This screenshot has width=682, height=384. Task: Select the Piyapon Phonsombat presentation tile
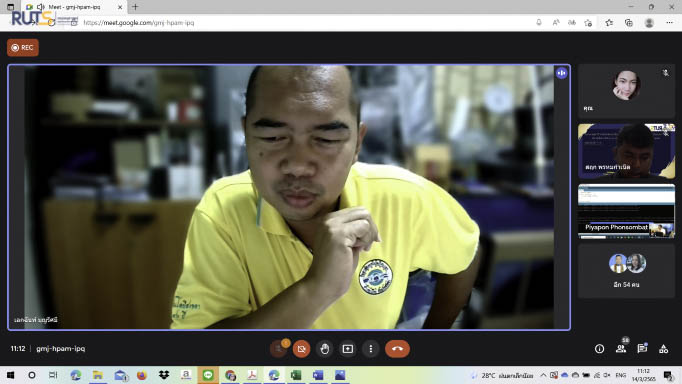click(x=626, y=211)
